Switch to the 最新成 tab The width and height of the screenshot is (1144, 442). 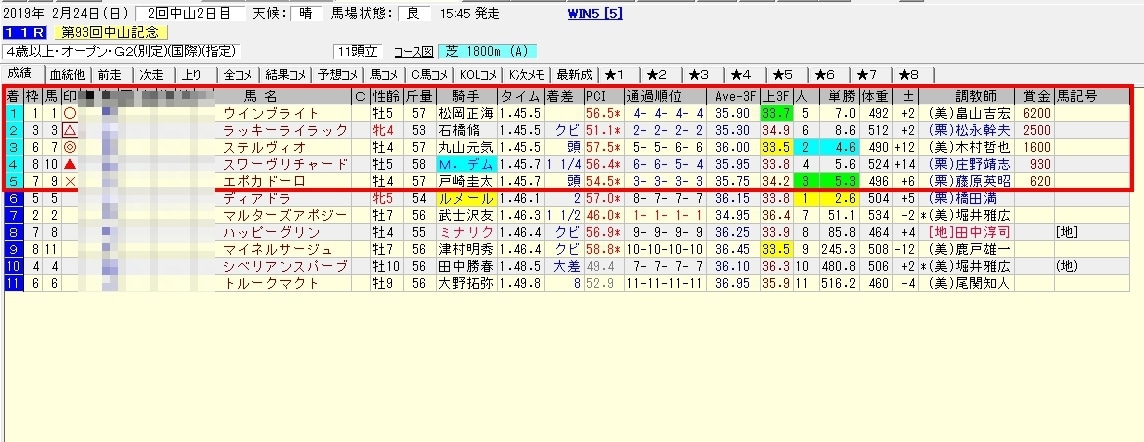576,74
